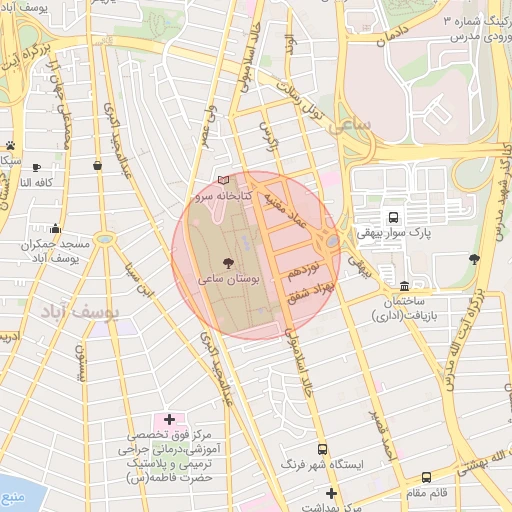
Task: Select the بوستان ساعی park name label
Action: coord(229,279)
